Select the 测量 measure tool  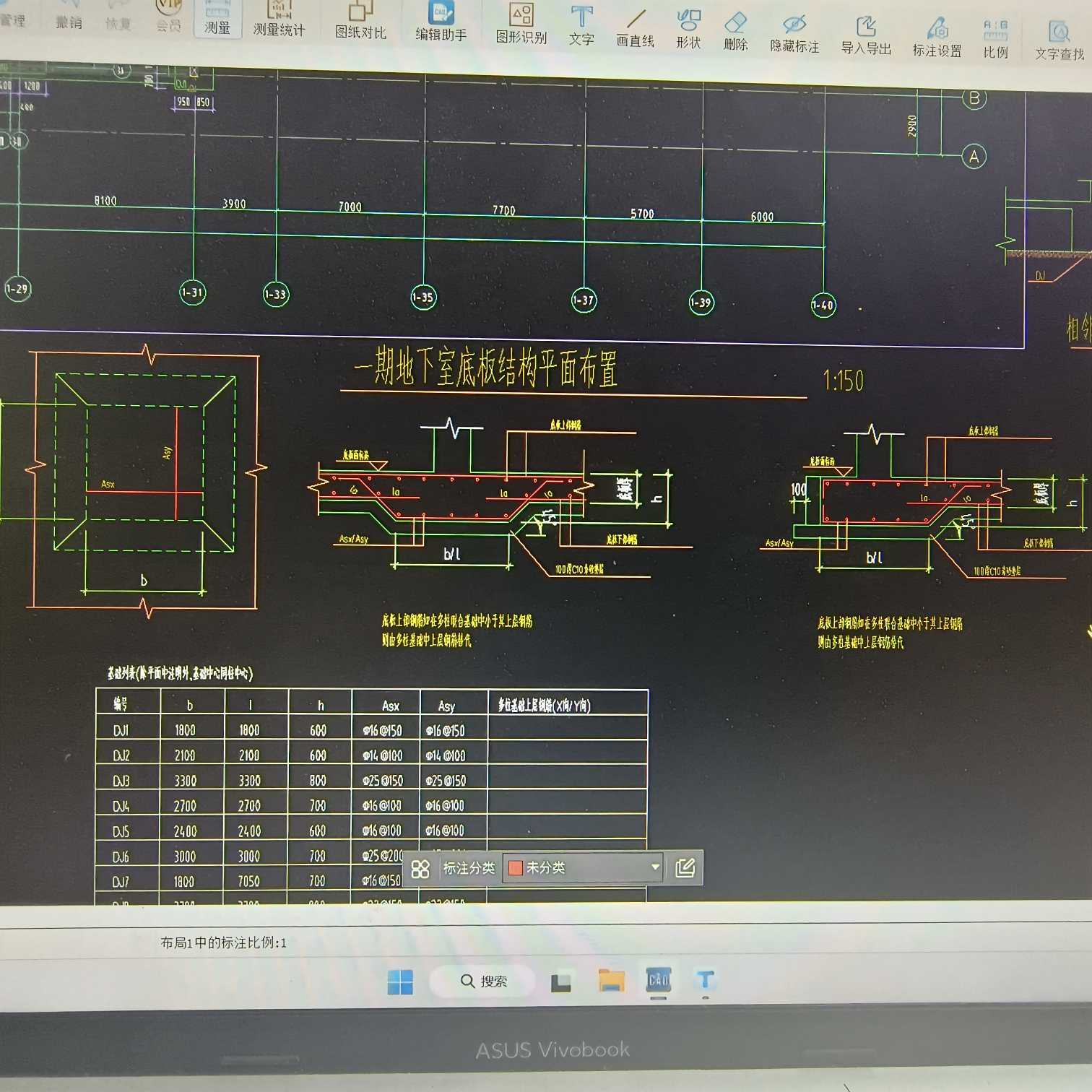tap(217, 19)
